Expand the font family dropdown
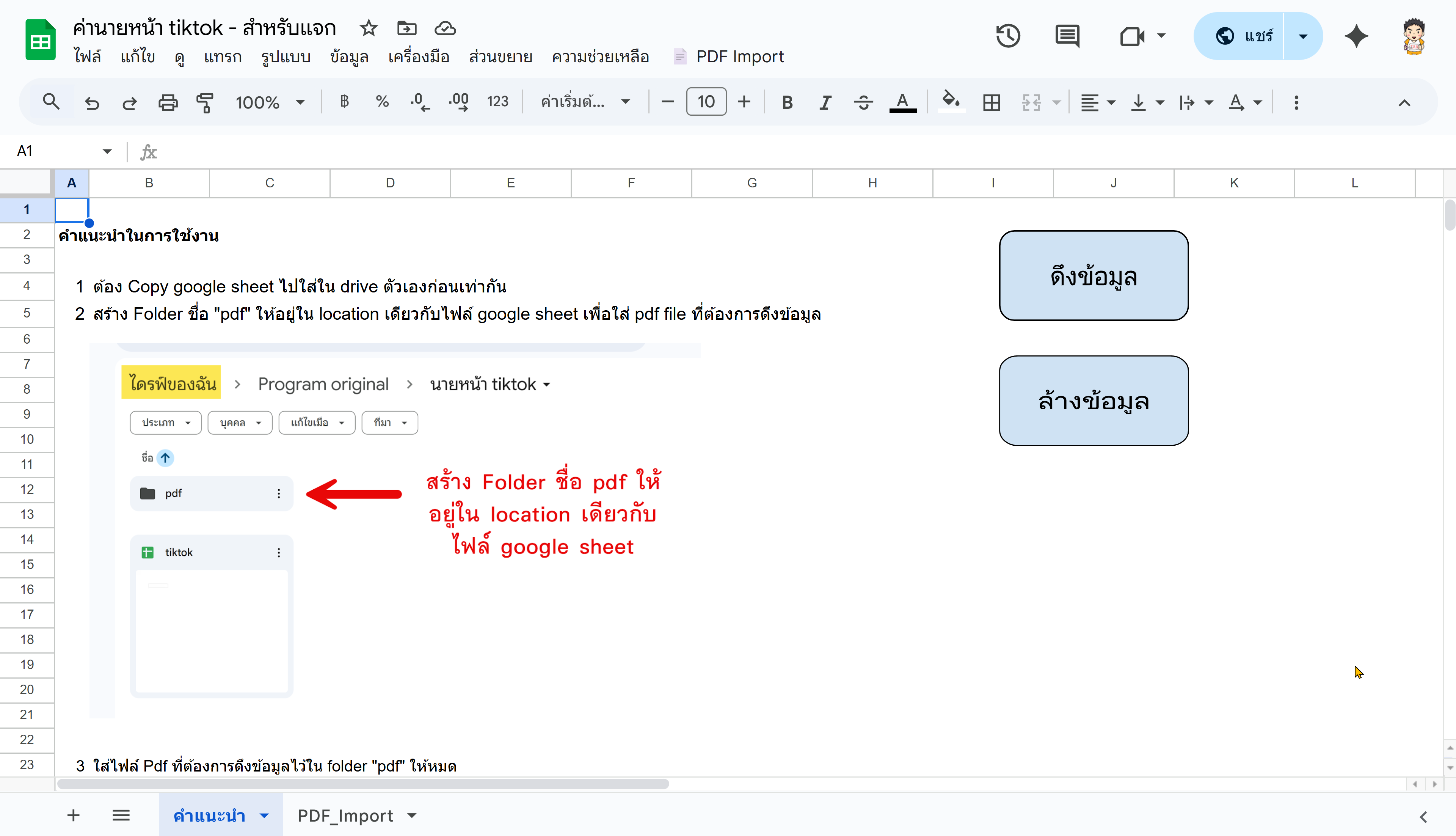Screen dimensions: 1456x836 coord(585,103)
